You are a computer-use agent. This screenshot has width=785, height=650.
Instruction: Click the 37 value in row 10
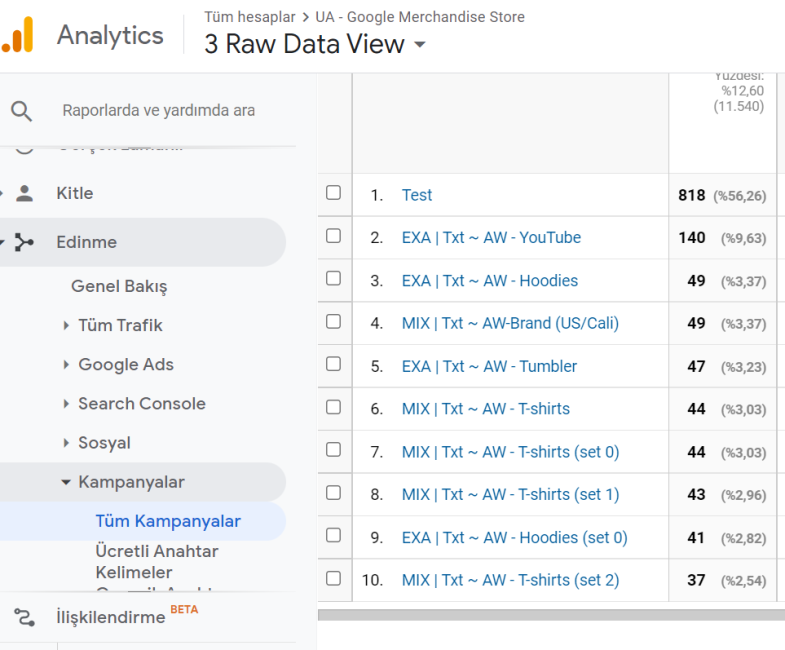pyautogui.click(x=696, y=580)
